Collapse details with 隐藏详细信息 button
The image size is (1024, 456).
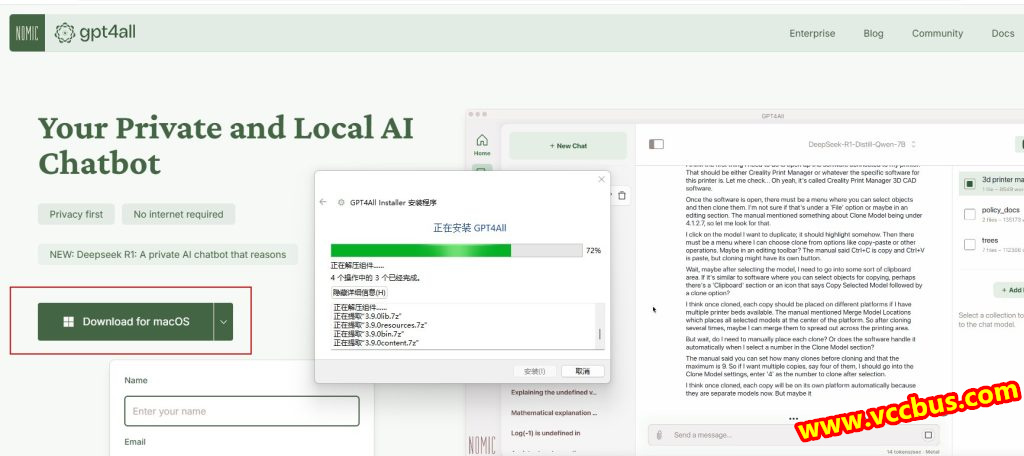[x=359, y=292]
